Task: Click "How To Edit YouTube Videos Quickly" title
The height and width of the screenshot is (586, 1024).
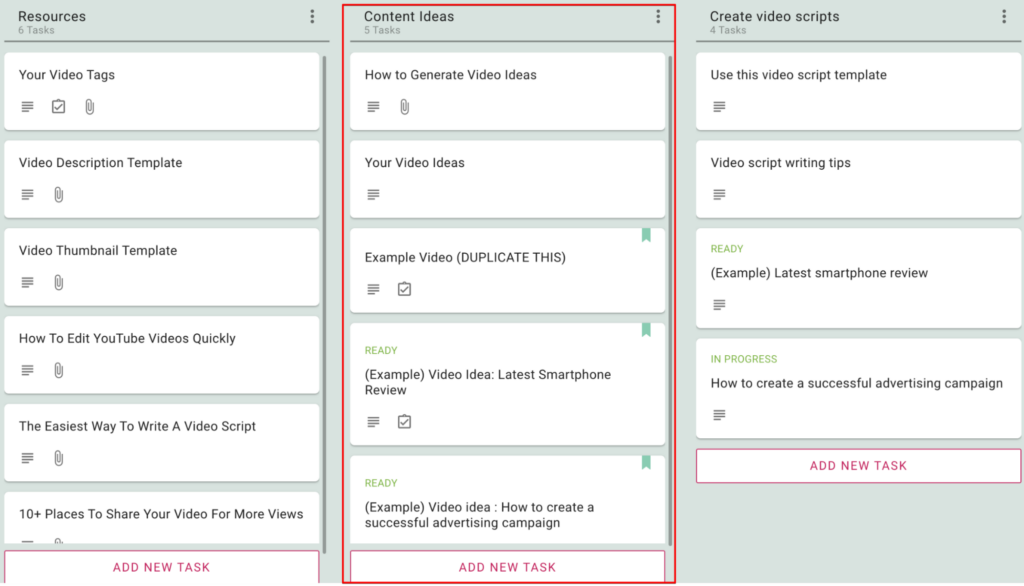Action: pos(127,338)
